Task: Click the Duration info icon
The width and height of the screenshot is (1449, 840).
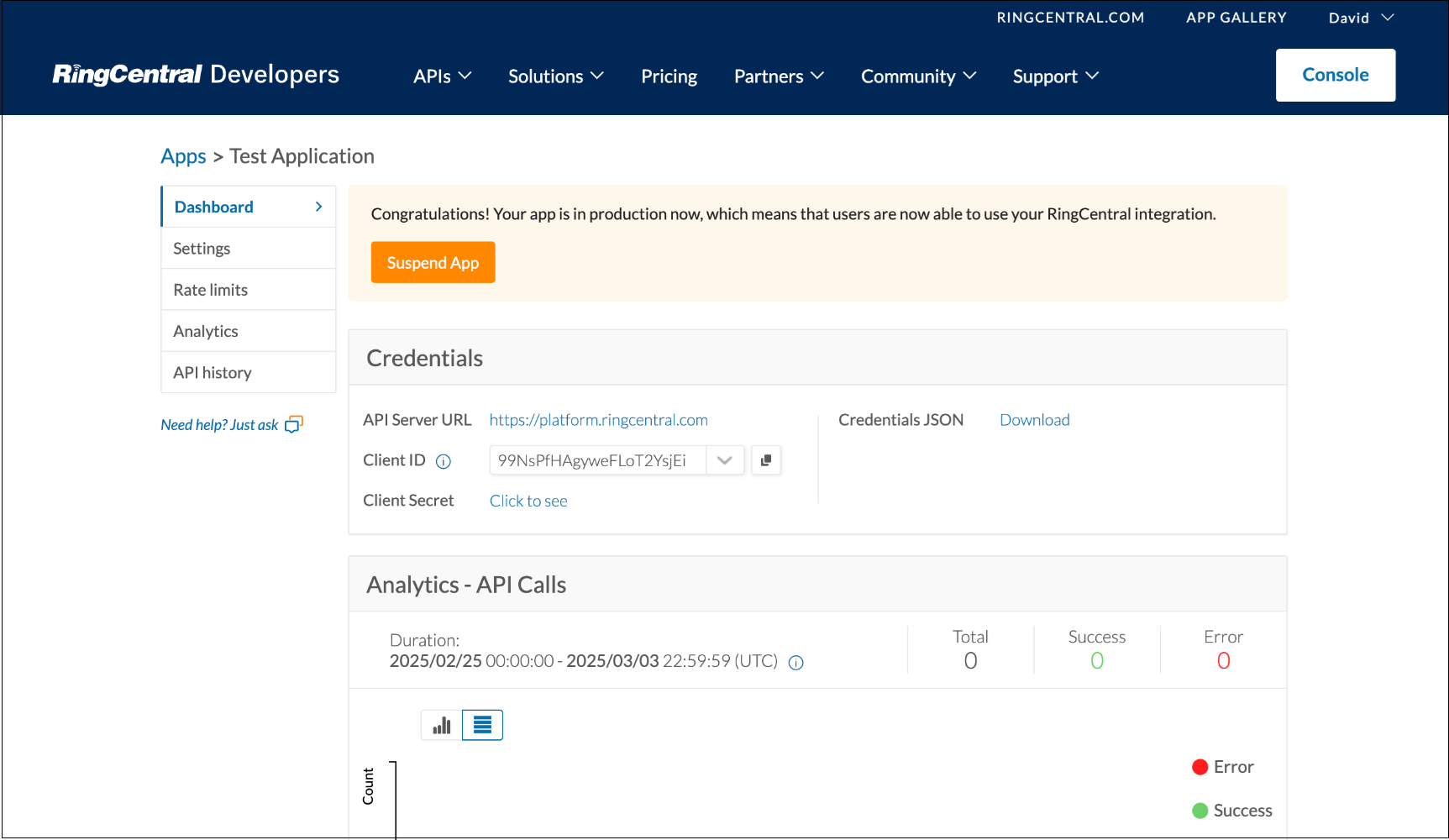Action: click(x=796, y=663)
